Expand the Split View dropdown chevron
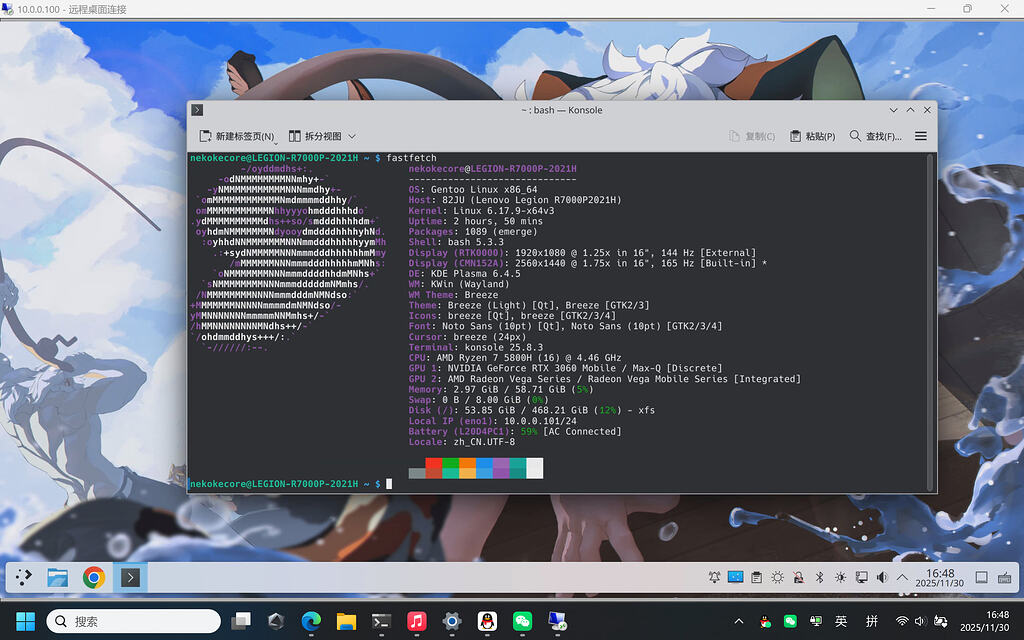1024x640 pixels. tap(352, 136)
